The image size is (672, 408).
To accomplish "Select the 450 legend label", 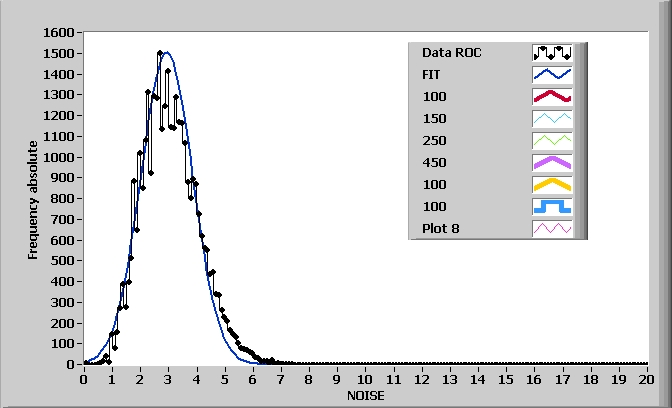I will 434,162.
